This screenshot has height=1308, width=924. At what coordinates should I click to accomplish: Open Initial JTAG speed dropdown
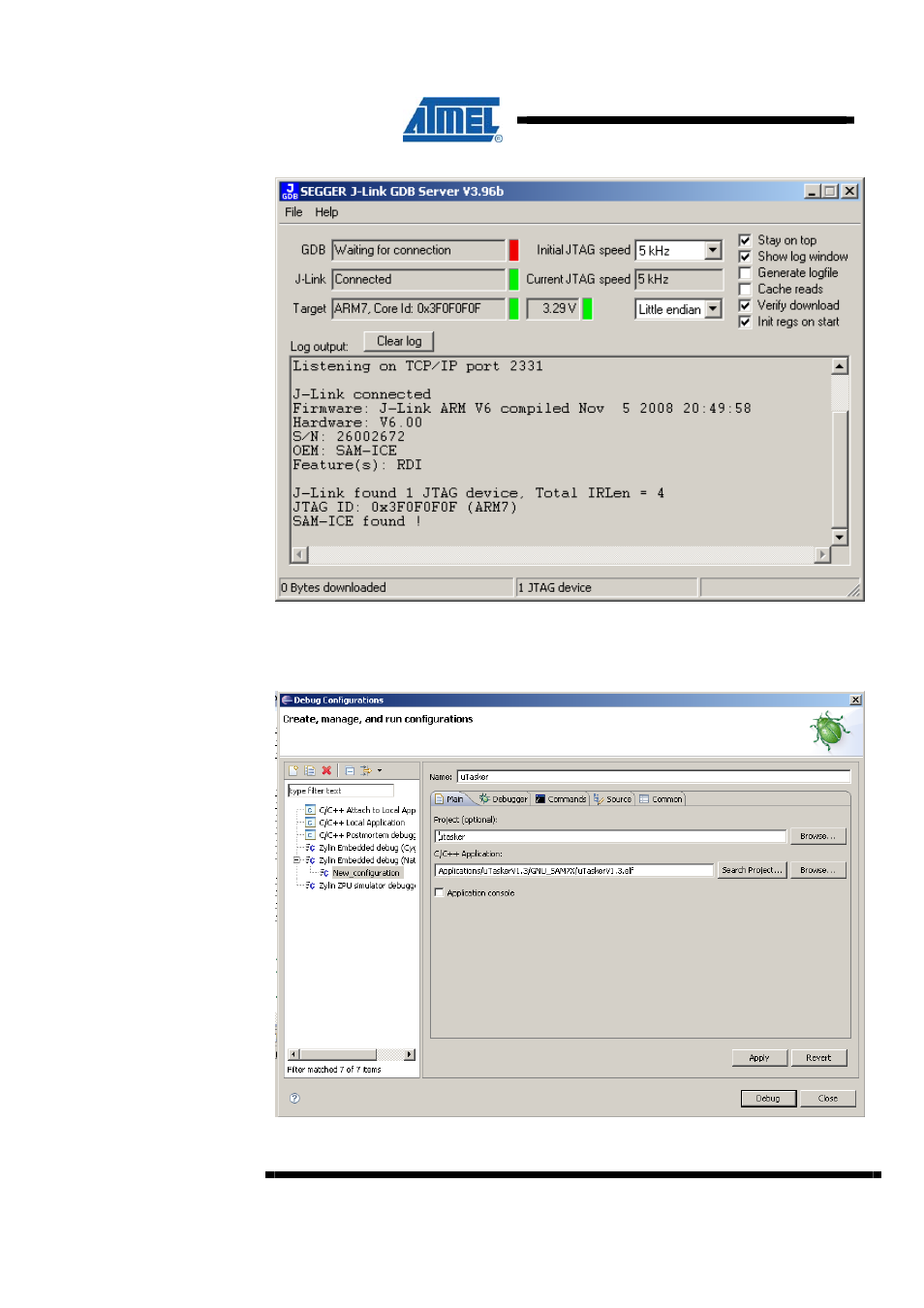[x=713, y=250]
